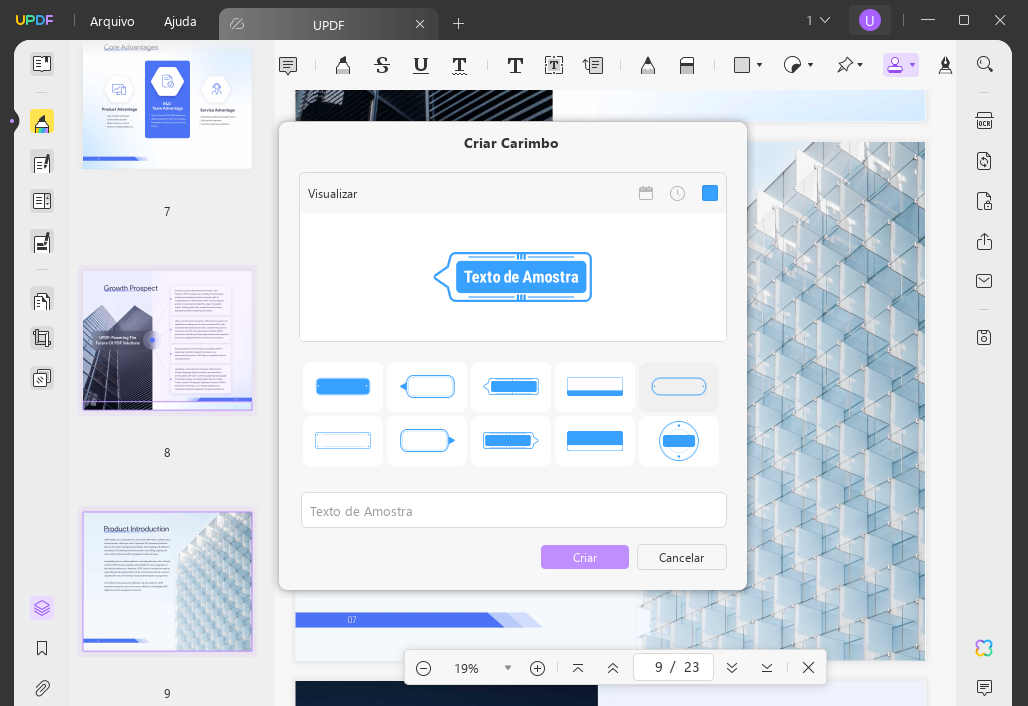
Task: Open the UPDF AI assistant
Action: tap(984, 648)
